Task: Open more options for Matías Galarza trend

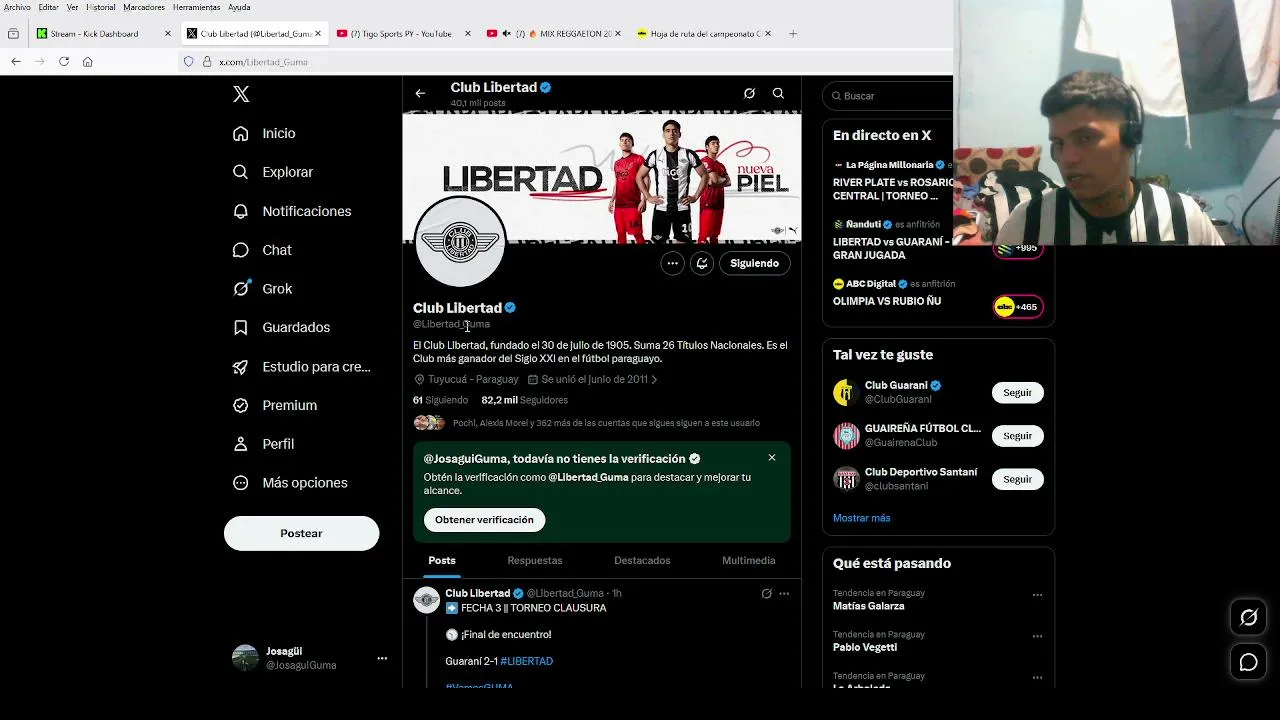Action: coord(1037,595)
